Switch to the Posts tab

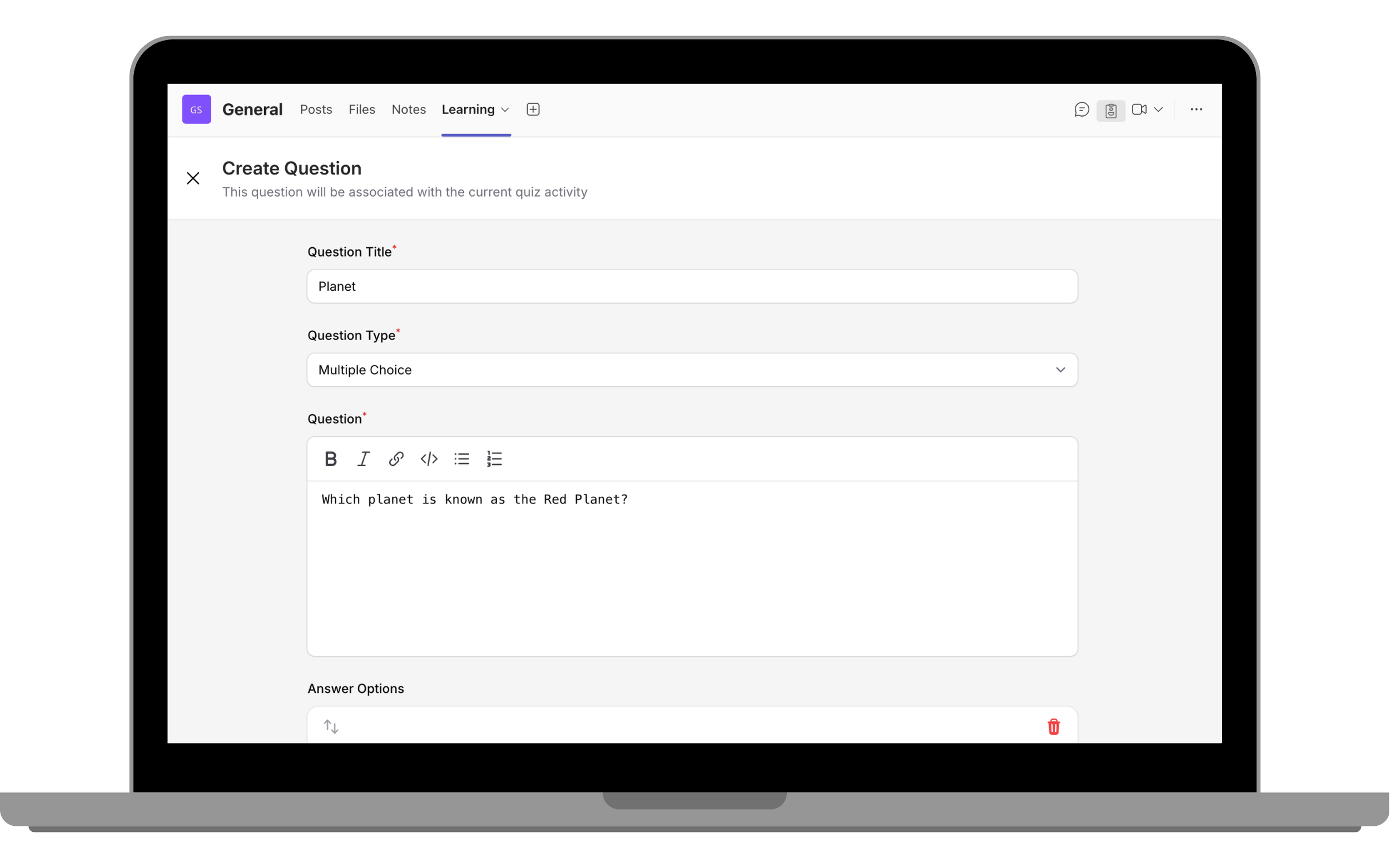click(316, 109)
